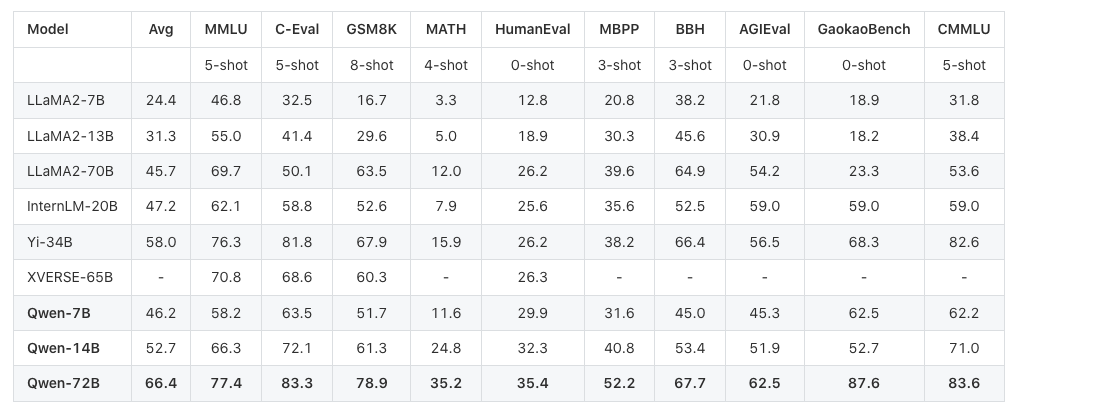The height and width of the screenshot is (417, 1102).
Task: Select the GSM8K column header
Action: tap(371, 29)
